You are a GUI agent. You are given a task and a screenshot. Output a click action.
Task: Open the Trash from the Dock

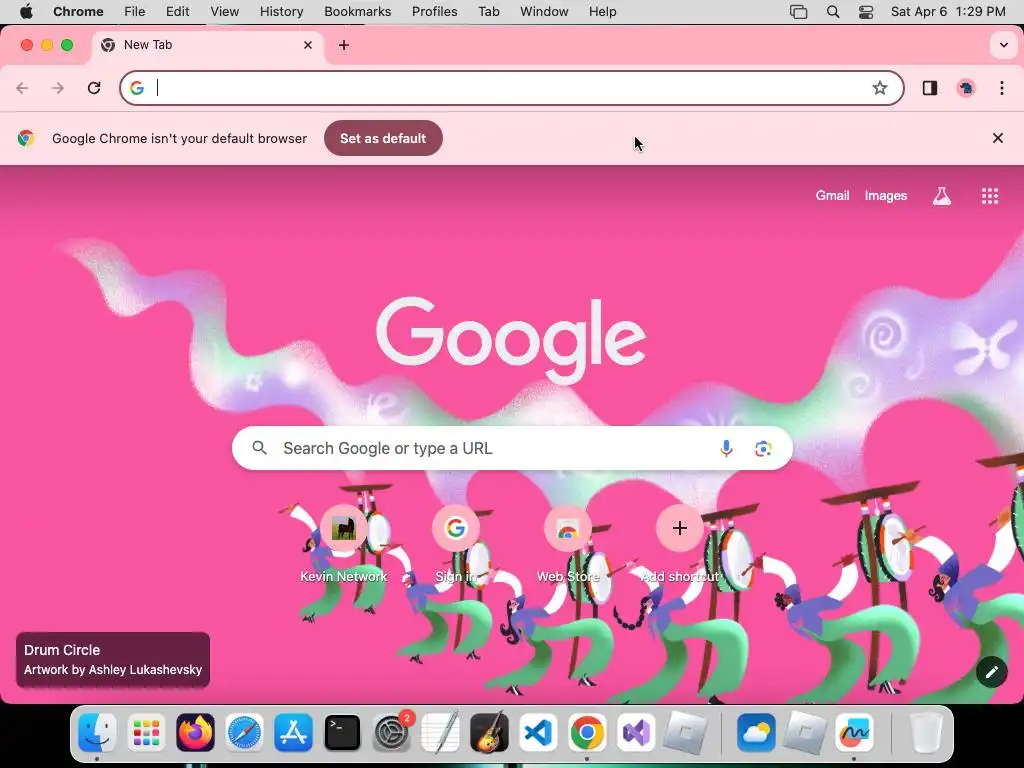(925, 733)
